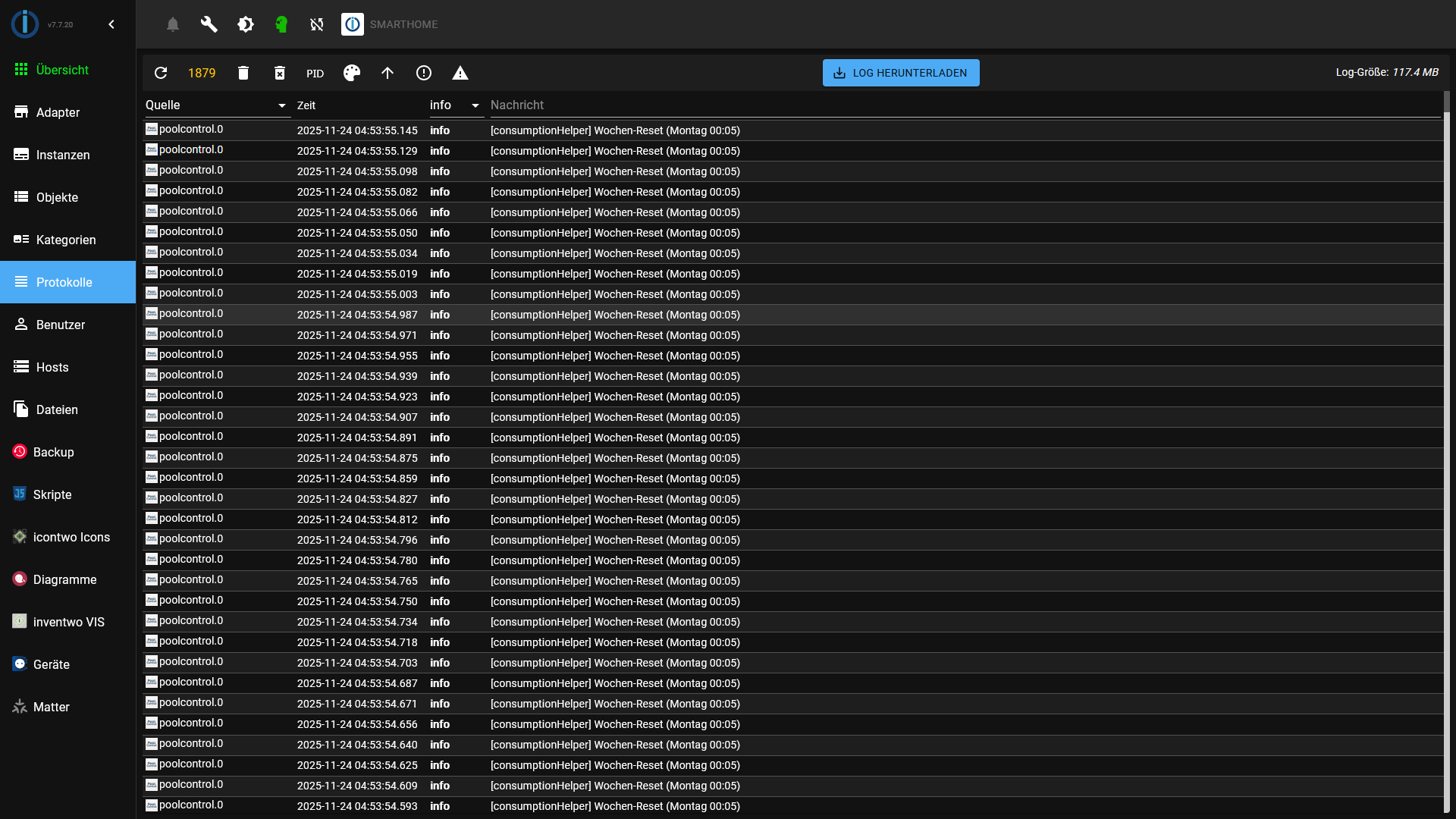Open the ioBroker logo home icon
Viewport: 1456px width, 819px height.
[x=353, y=24]
